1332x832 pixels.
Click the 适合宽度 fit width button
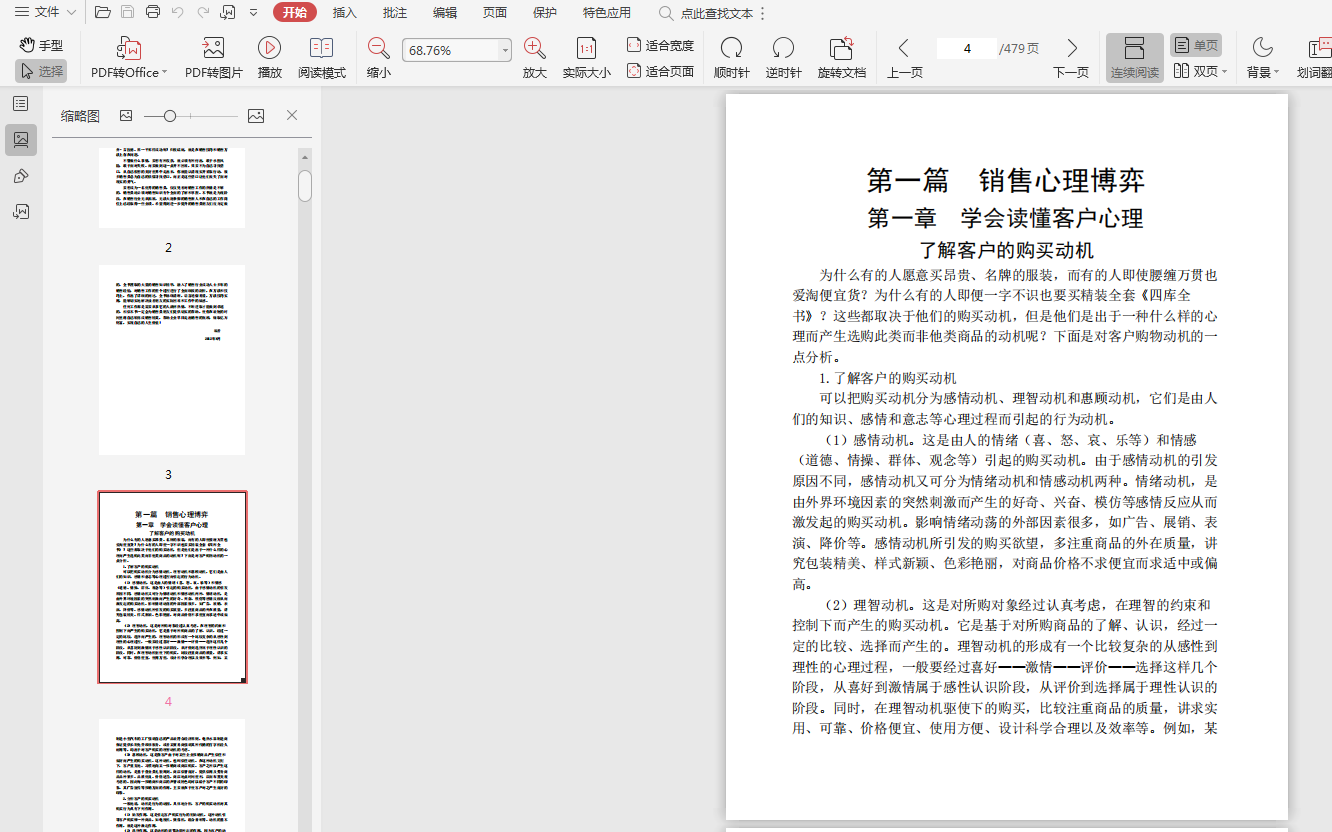point(660,45)
